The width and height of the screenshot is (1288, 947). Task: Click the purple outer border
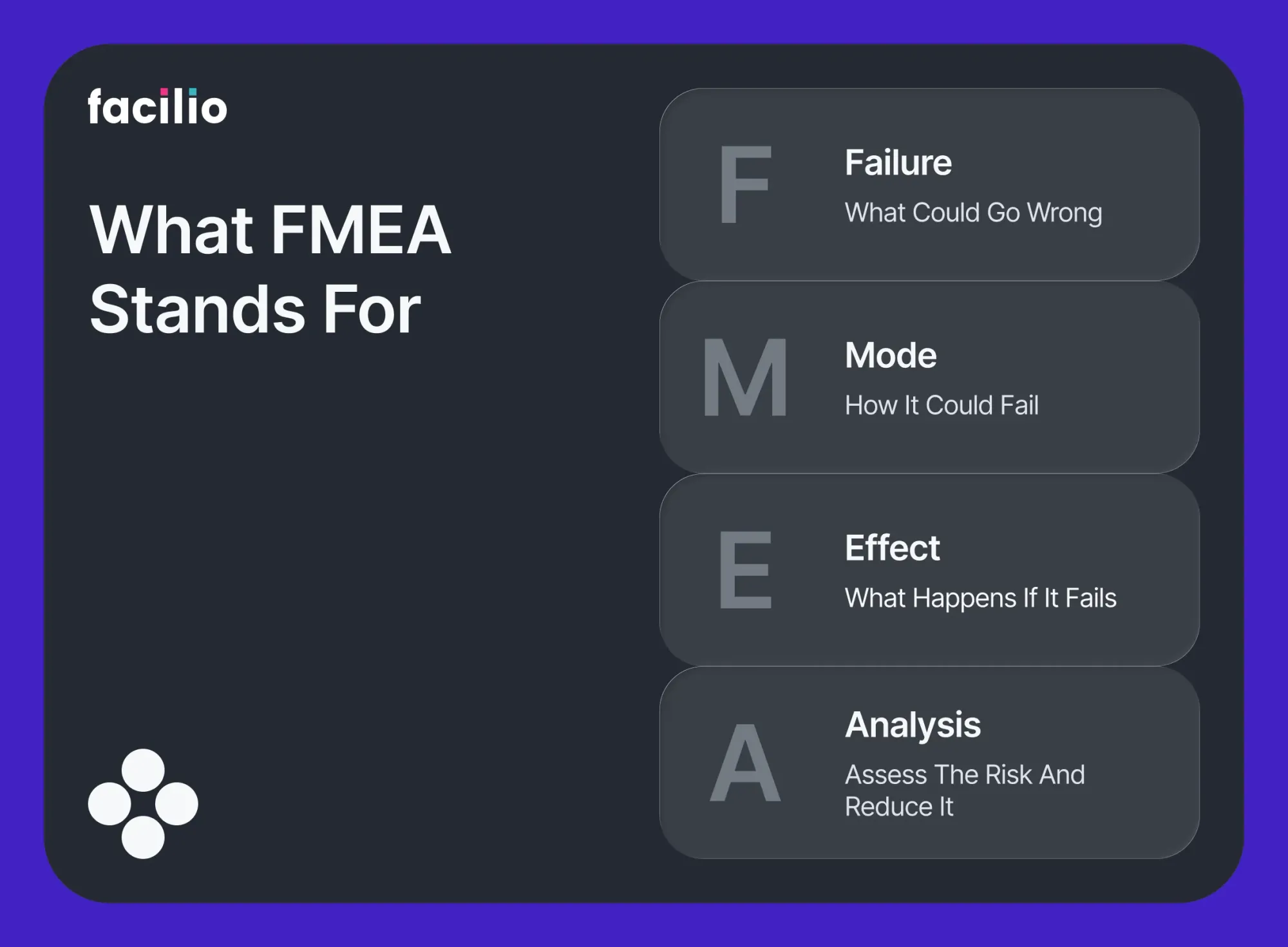(644, 19)
